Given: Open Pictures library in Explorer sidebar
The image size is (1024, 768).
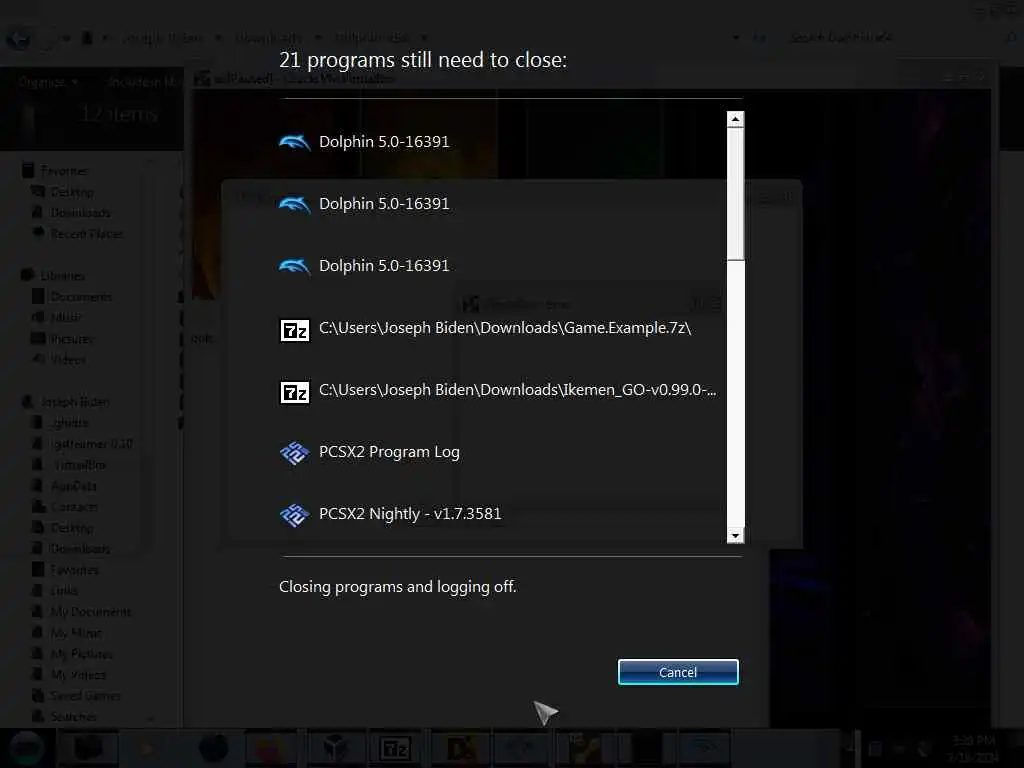Looking at the screenshot, I should [x=63, y=338].
